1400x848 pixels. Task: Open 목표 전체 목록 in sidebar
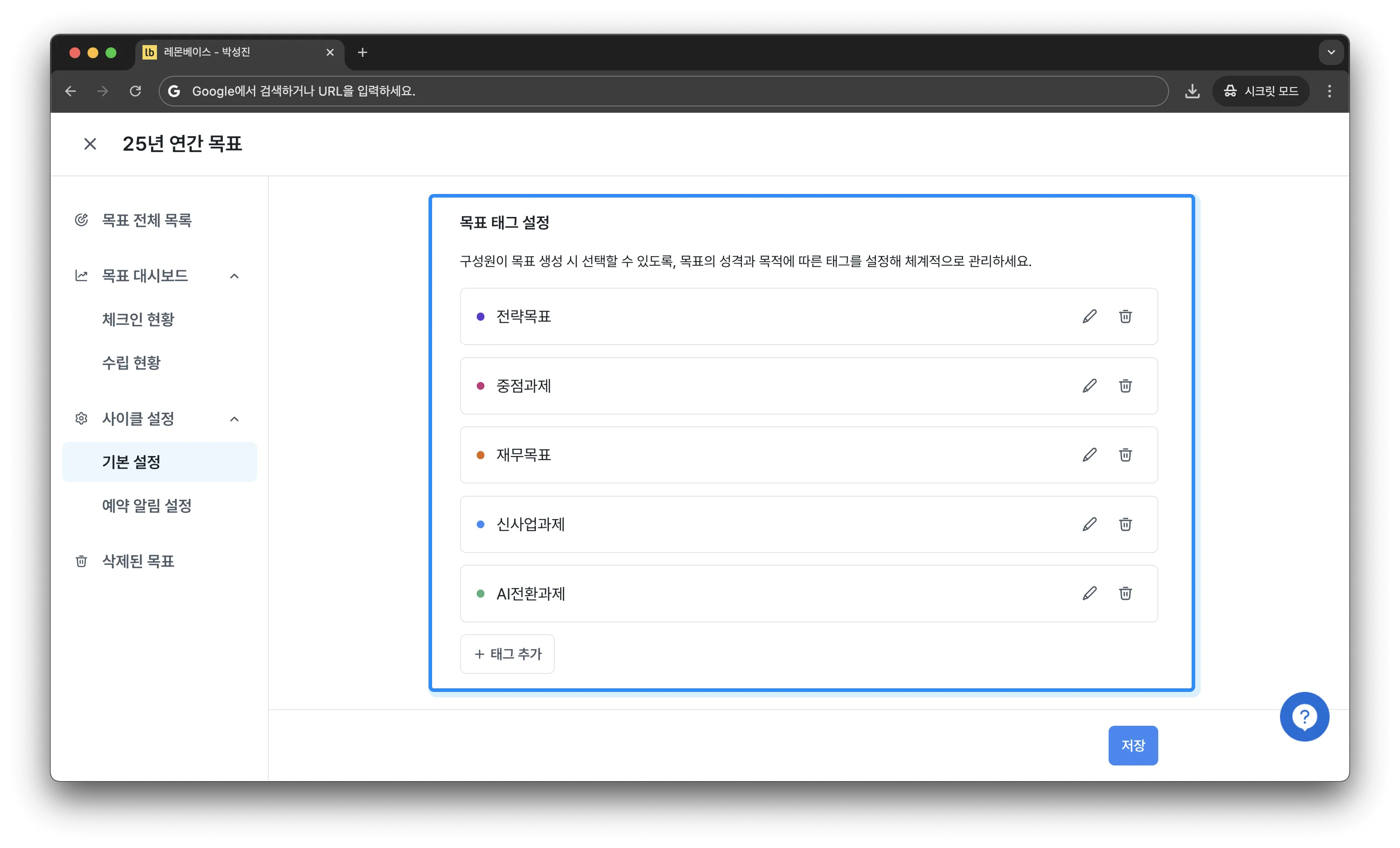tap(147, 220)
